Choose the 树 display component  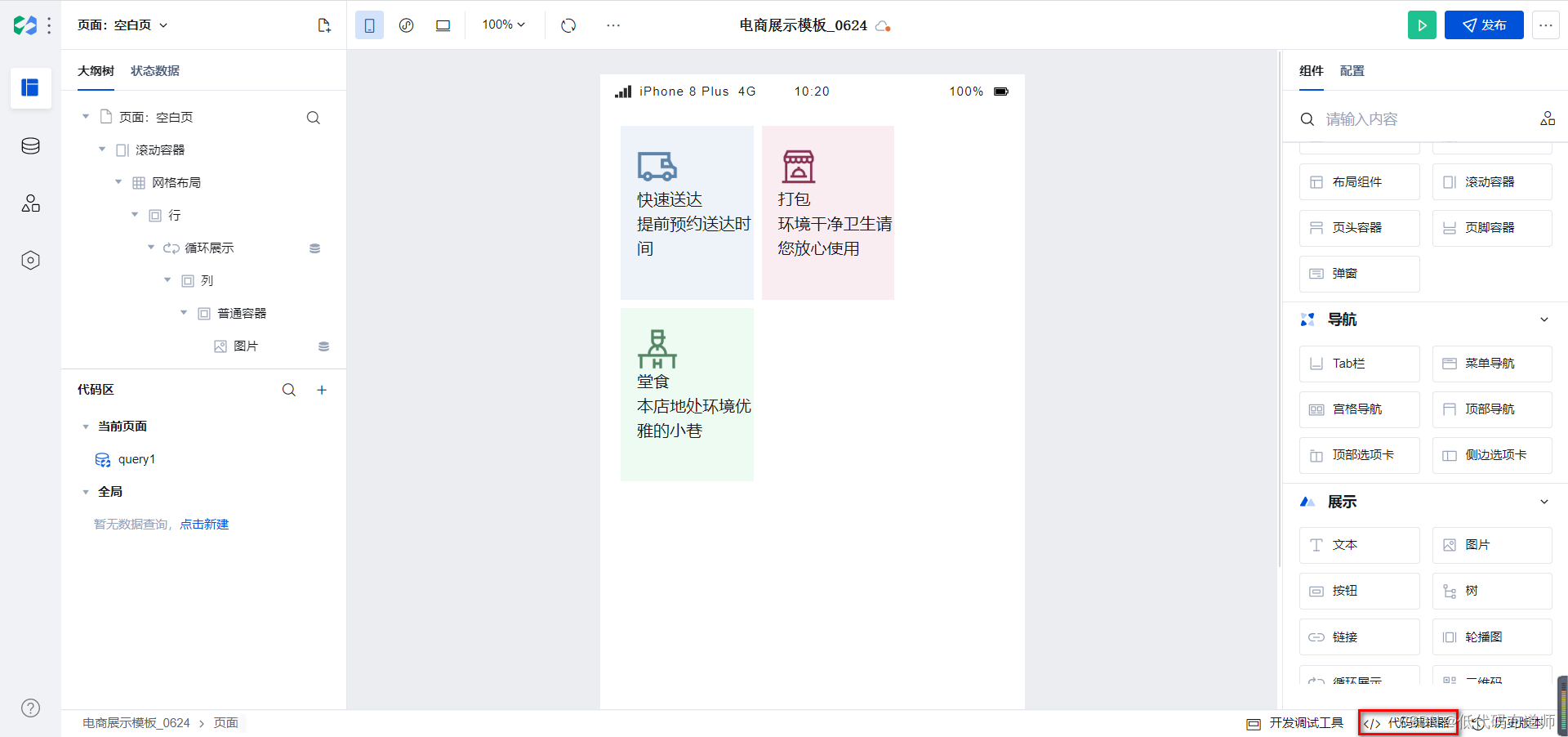click(1492, 591)
